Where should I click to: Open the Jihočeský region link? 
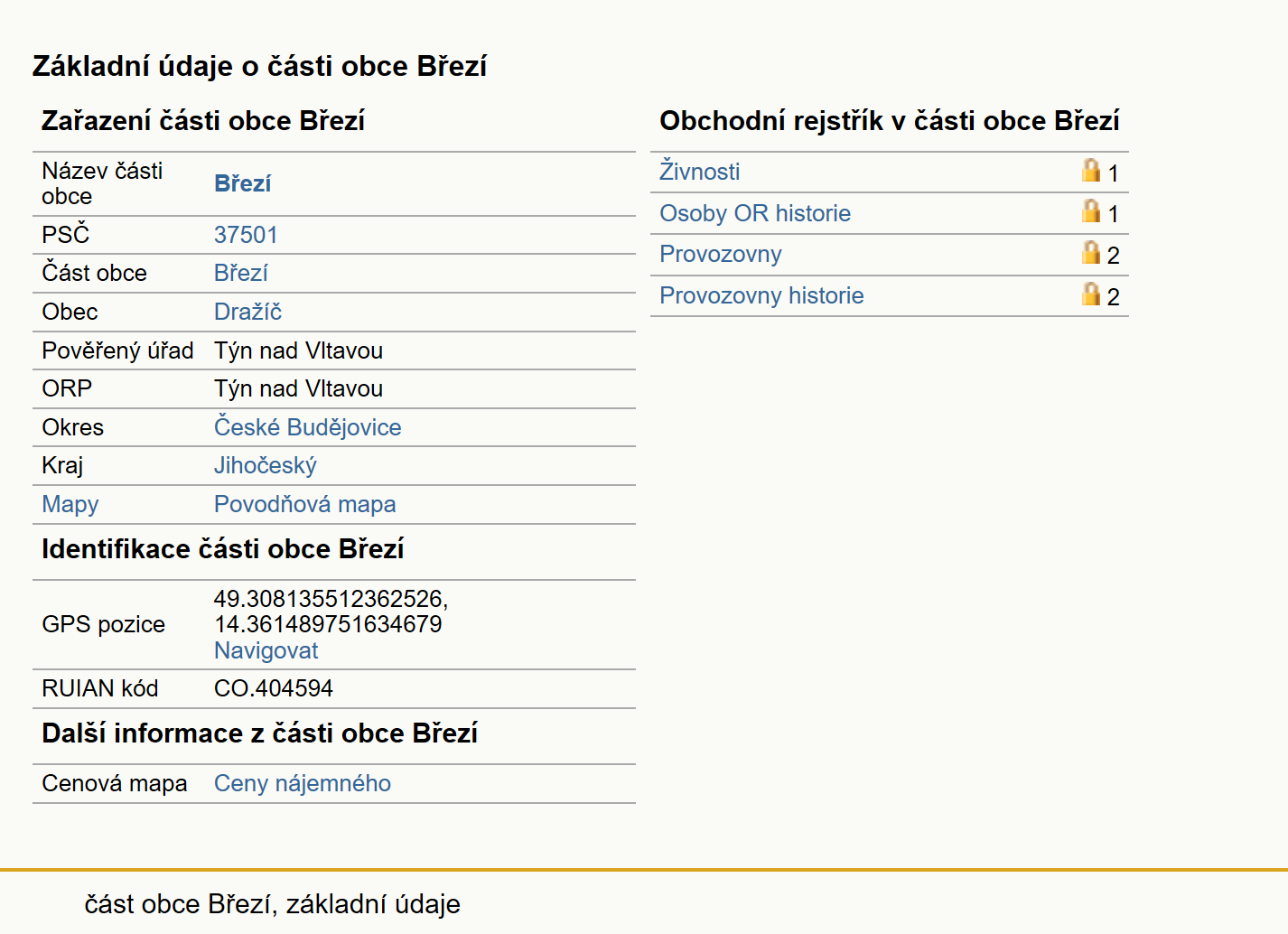click(266, 465)
